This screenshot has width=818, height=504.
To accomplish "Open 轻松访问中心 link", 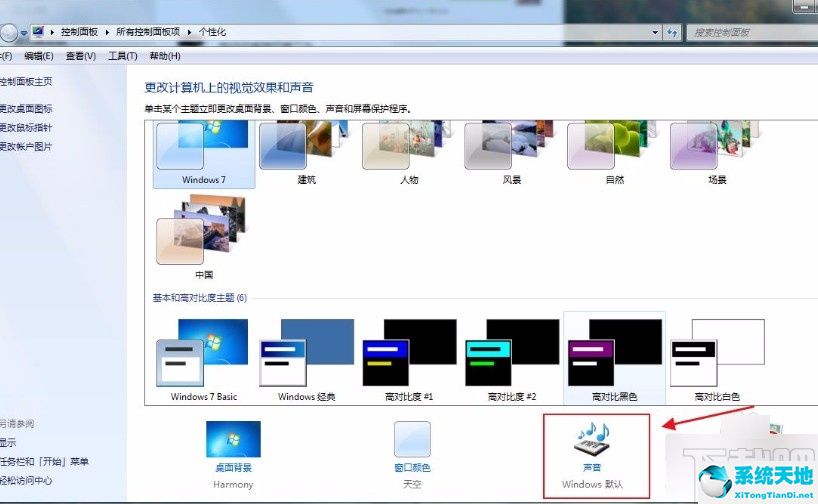I will tap(26, 480).
